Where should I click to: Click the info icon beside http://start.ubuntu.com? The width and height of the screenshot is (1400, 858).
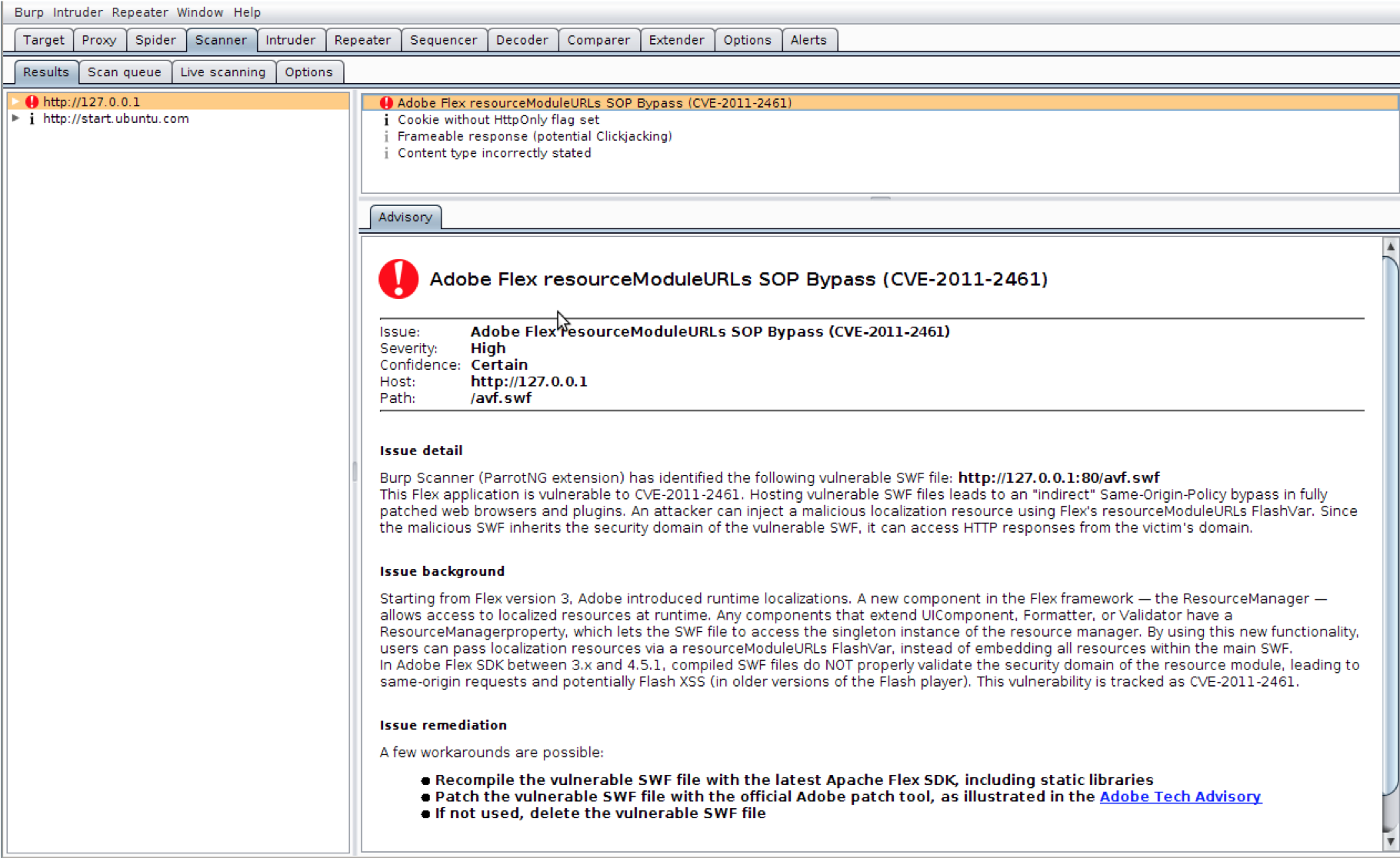click(x=32, y=118)
